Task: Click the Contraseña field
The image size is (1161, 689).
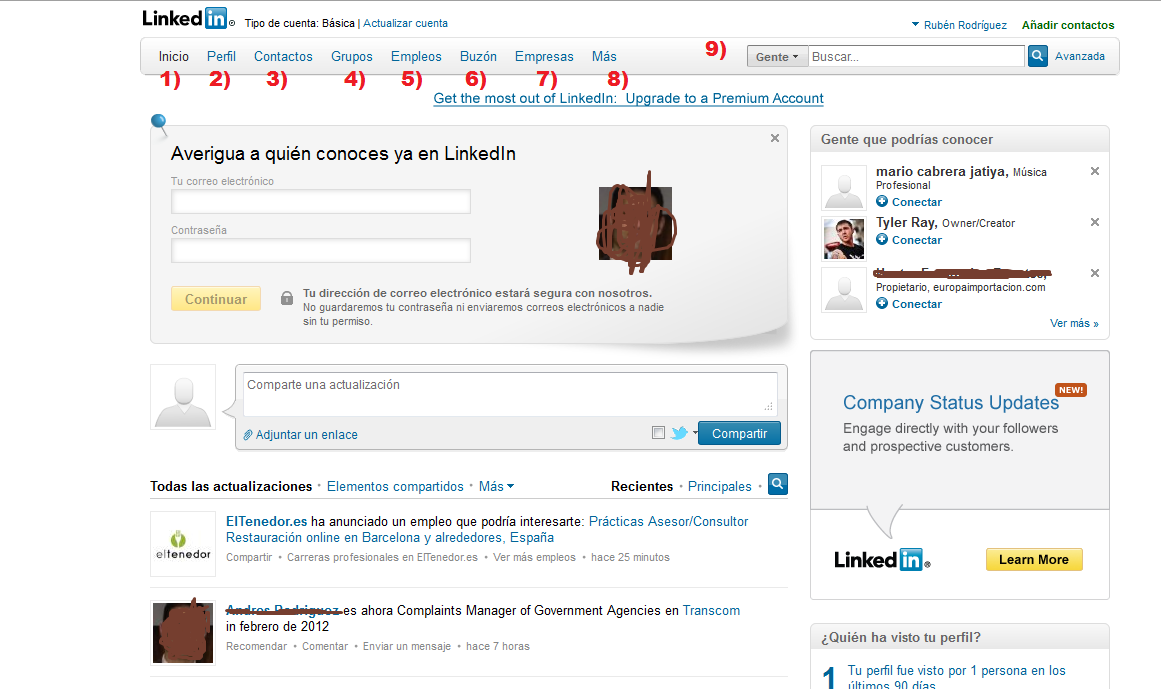Action: [321, 250]
